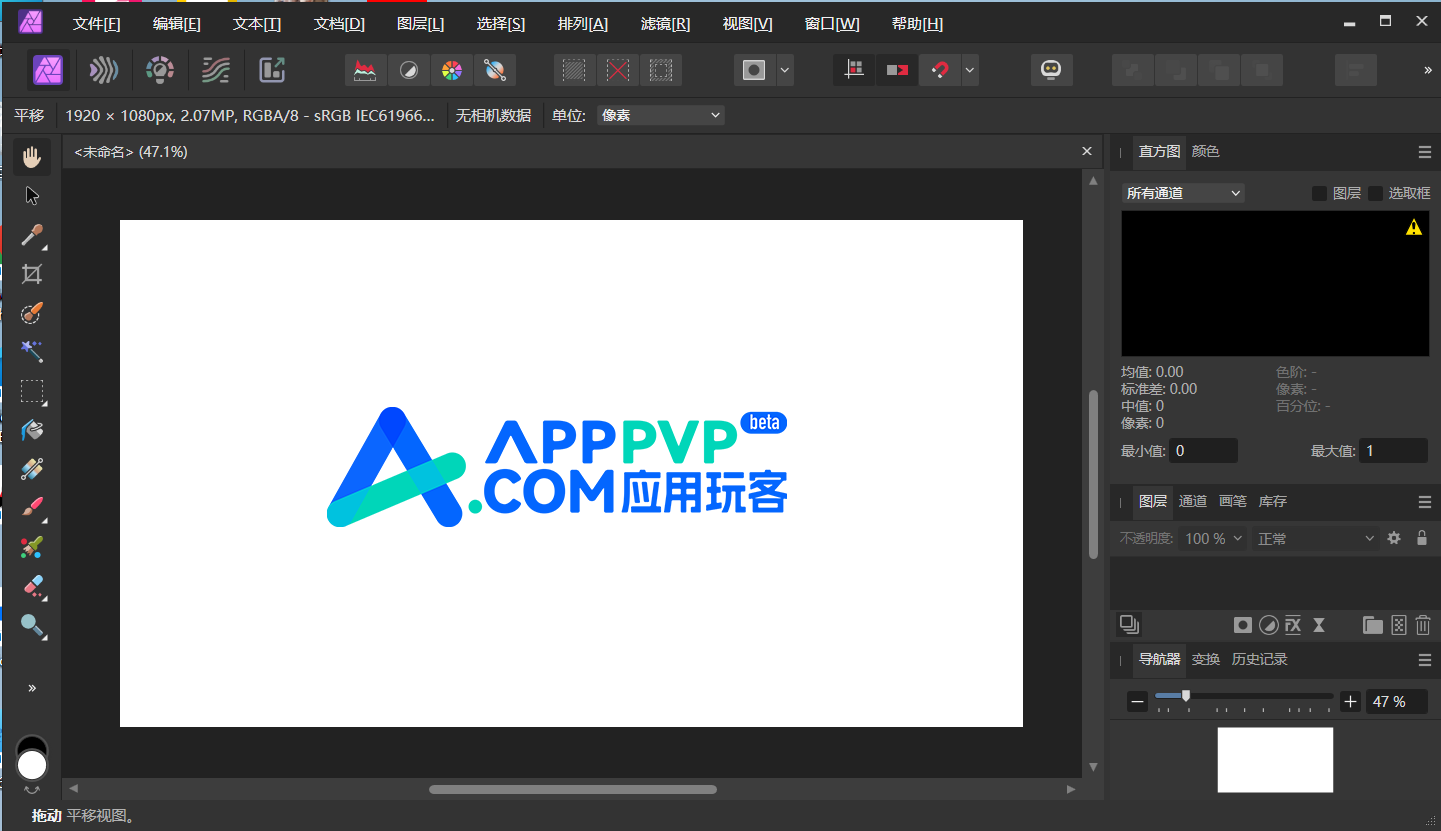Toggle the layer lock icon

(1422, 538)
